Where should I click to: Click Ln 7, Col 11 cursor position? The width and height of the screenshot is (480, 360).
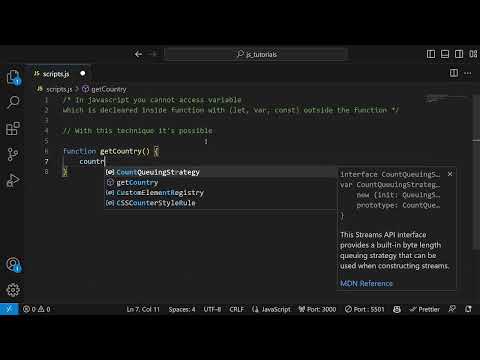click(x=143, y=309)
